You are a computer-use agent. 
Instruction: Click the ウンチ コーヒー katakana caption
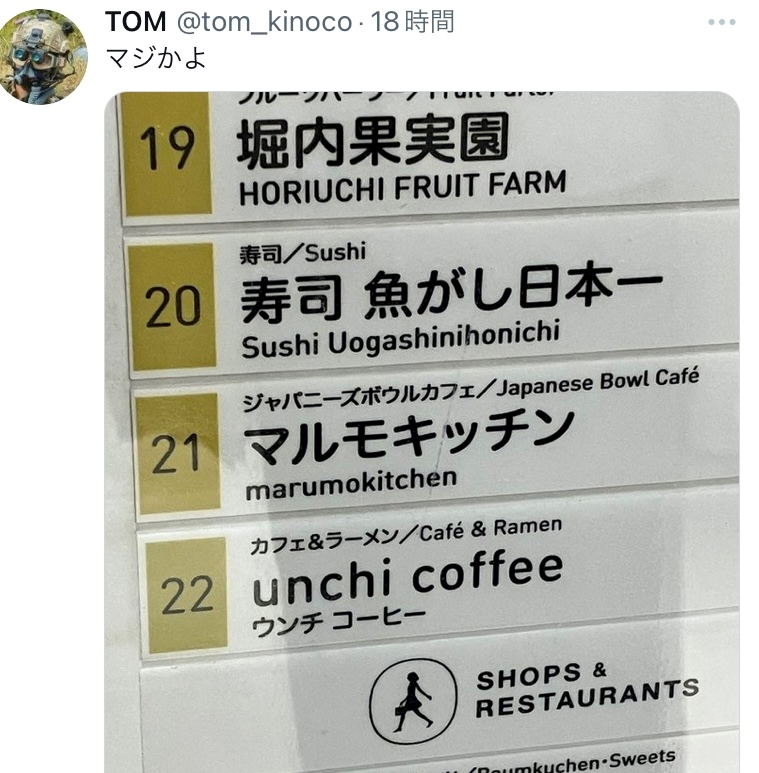click(x=339, y=622)
